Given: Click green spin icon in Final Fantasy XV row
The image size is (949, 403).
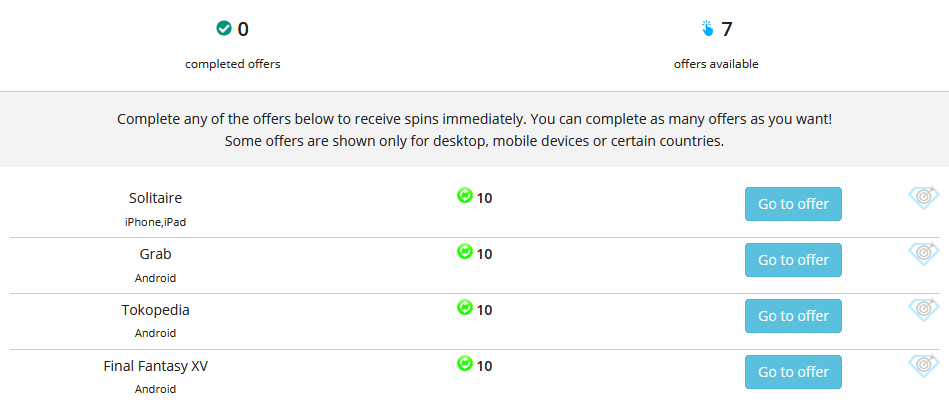Looking at the screenshot, I should 465,363.
